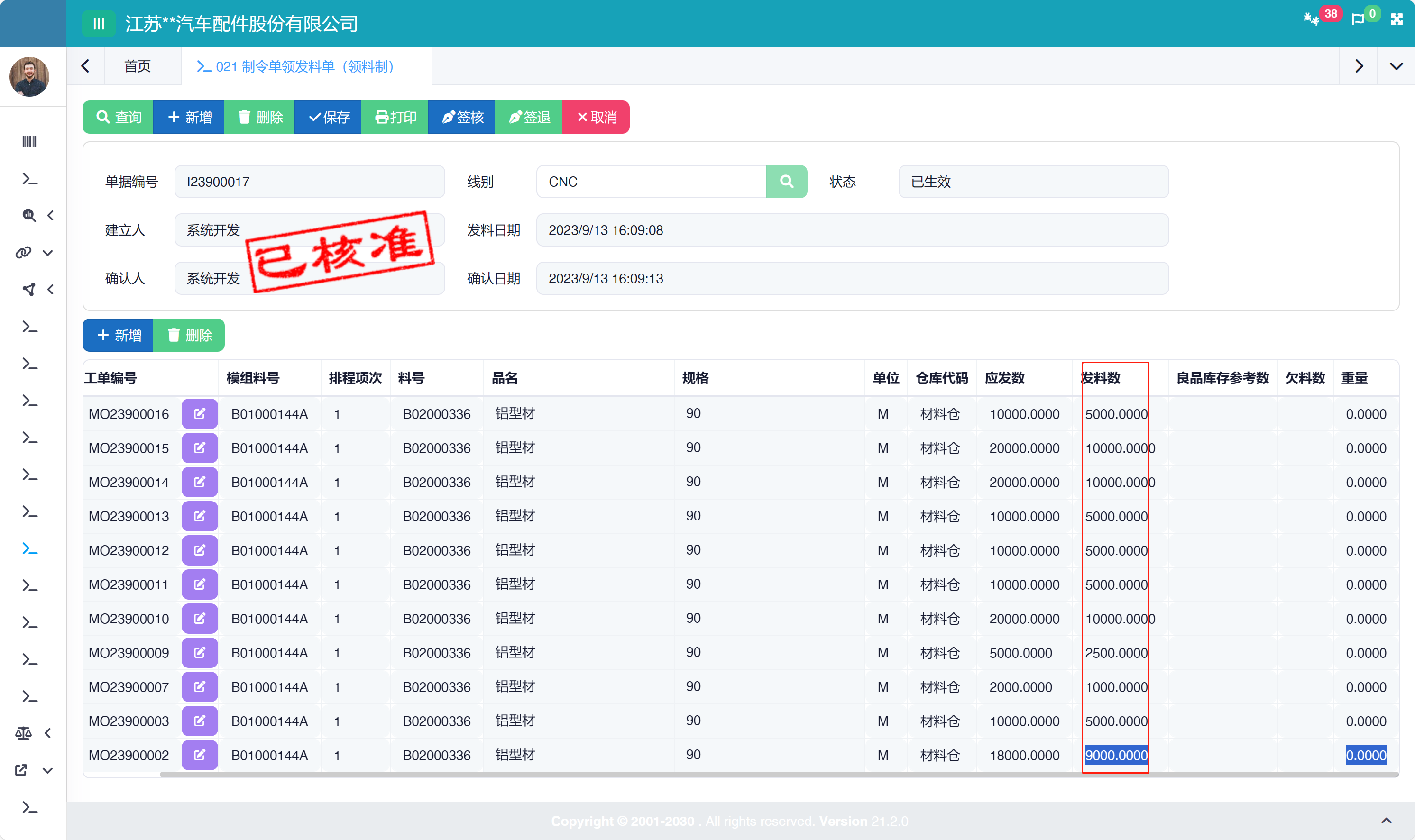
Task: Click 发料数 cell 2500.0000
Action: tap(1116, 653)
